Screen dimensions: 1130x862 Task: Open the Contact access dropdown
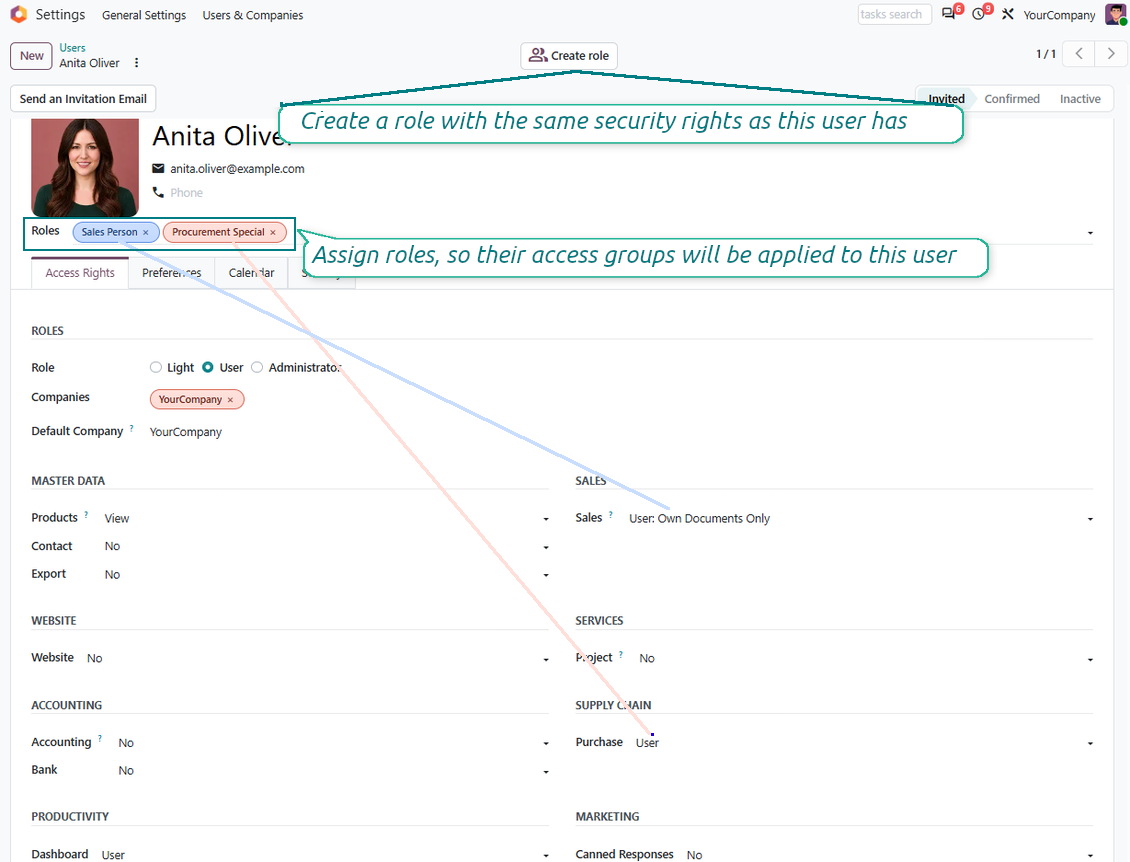pos(546,547)
